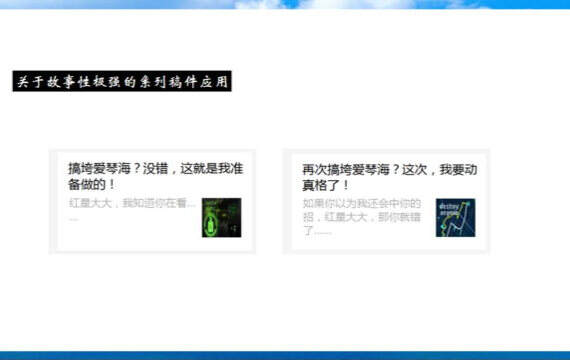Click the preview text 红星大大，我知道你在看
The width and height of the screenshot is (570, 360).
click(x=132, y=203)
